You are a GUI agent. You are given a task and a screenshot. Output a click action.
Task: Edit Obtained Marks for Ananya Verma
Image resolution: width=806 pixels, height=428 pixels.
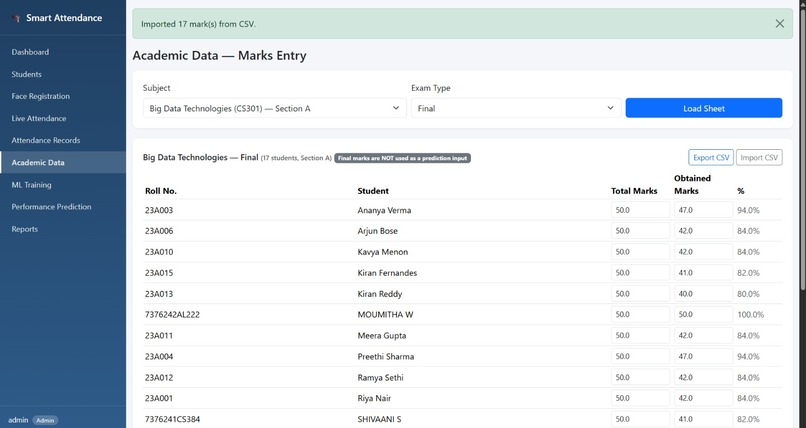pos(703,210)
